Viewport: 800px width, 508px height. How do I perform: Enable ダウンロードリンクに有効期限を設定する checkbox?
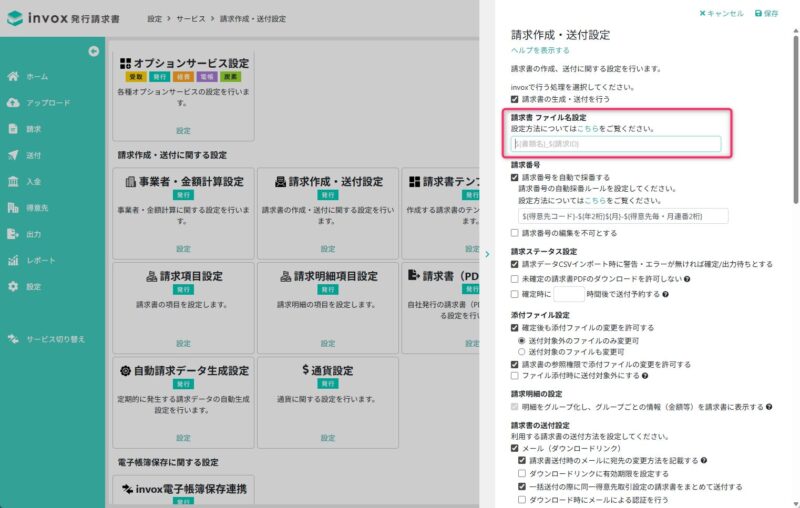tap(521, 474)
